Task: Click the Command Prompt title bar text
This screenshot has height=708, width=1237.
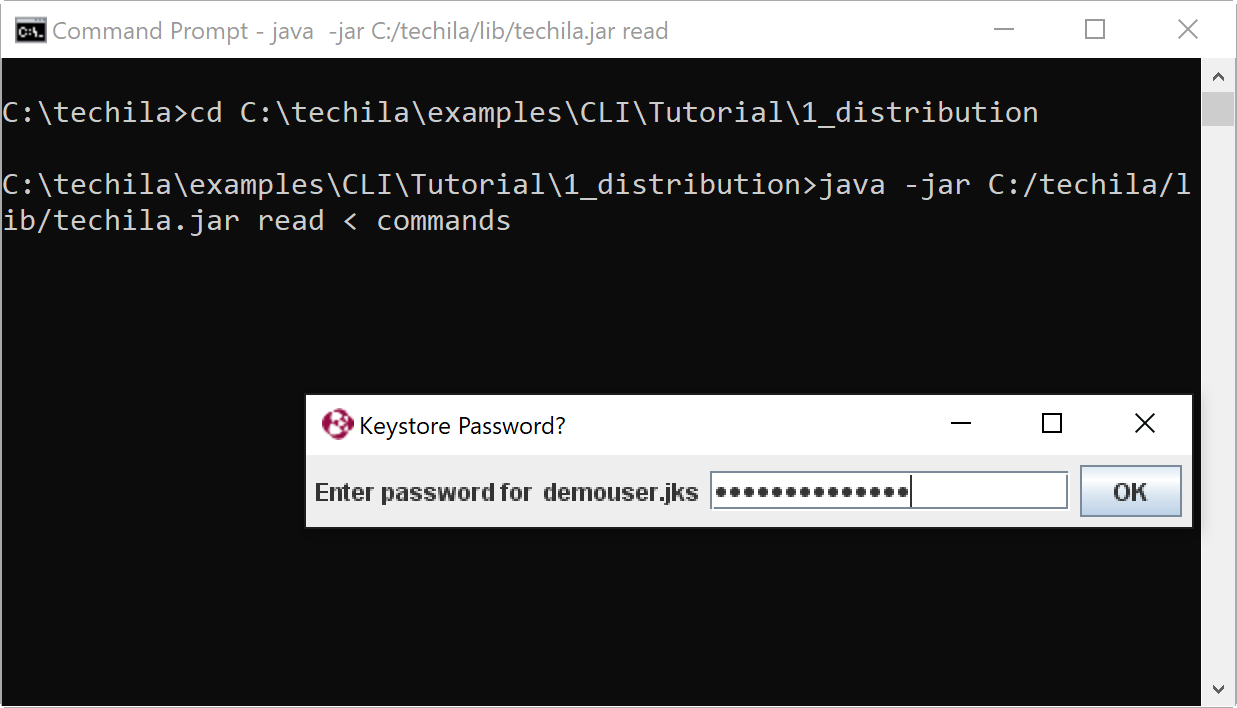Action: pyautogui.click(x=360, y=31)
